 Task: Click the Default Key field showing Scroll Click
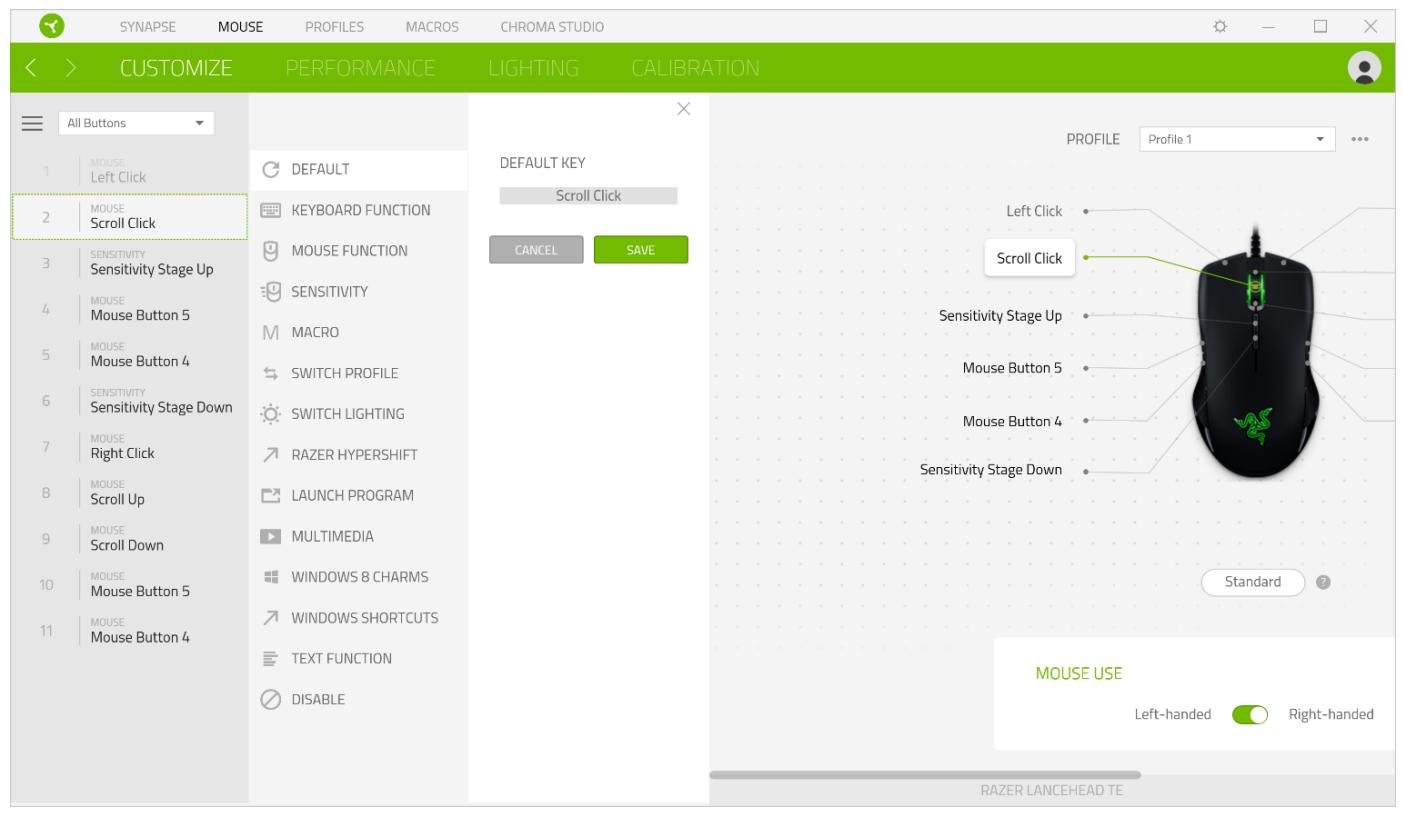[588, 196]
